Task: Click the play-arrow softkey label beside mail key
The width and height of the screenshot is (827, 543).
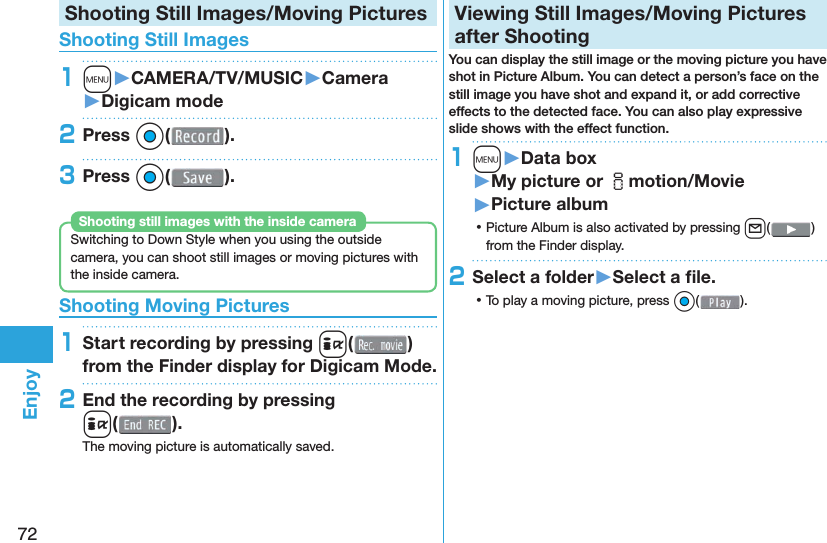Action: pos(790,228)
